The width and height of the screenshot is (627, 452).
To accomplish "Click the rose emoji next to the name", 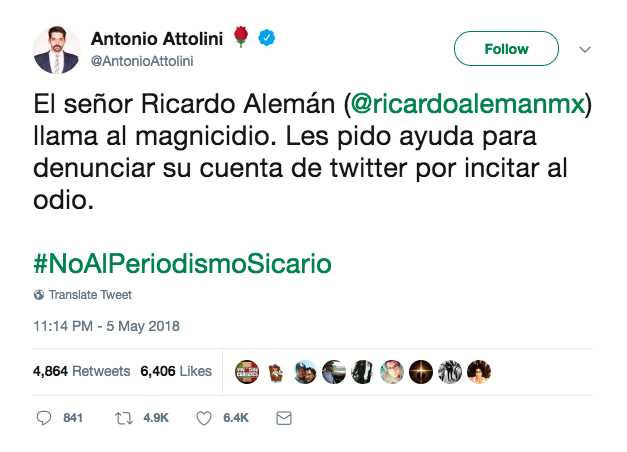I will [241, 38].
